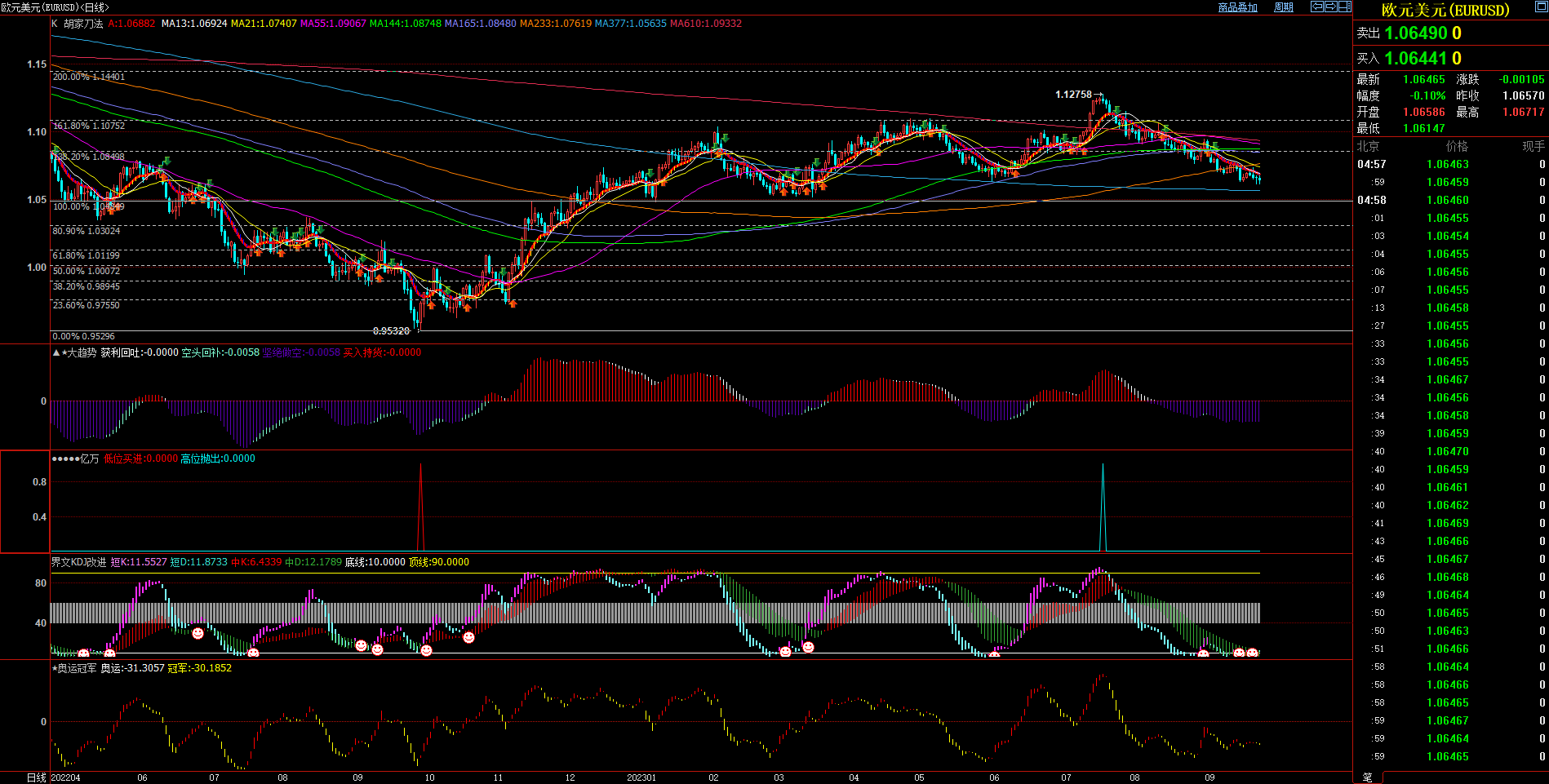Screen dimensions: 1549x784
Task: Click the 胡家刀法 indicator name
Action: tap(83, 24)
